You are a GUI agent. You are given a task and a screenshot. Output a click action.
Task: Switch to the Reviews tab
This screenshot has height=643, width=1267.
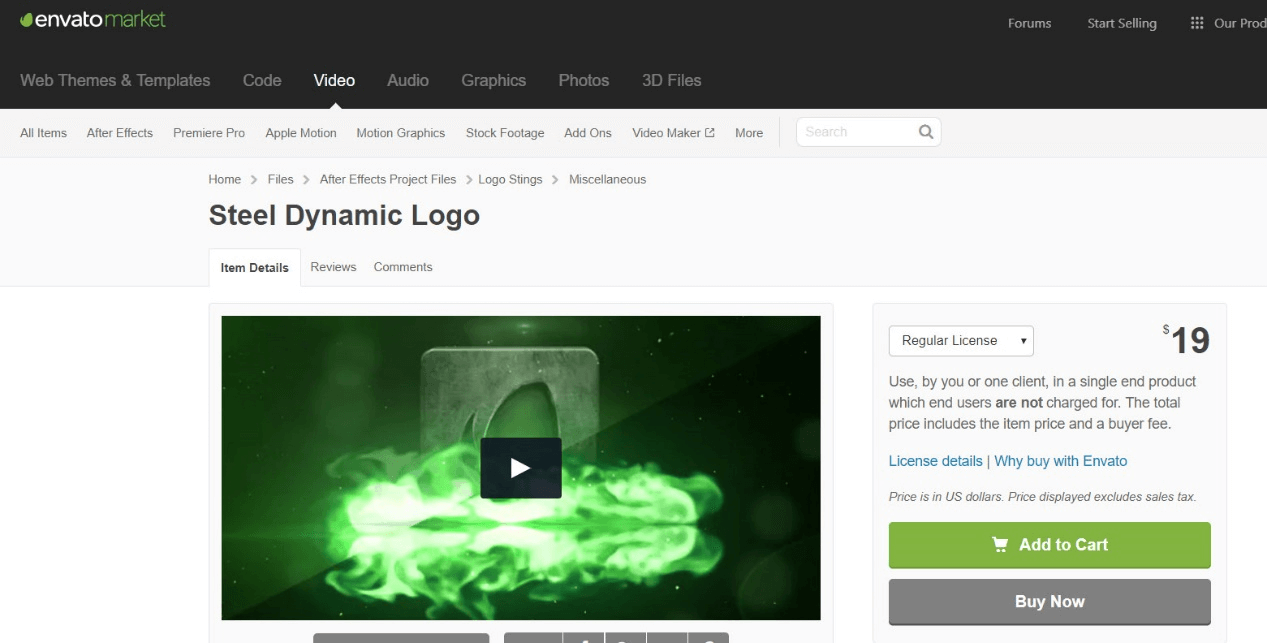tap(333, 267)
